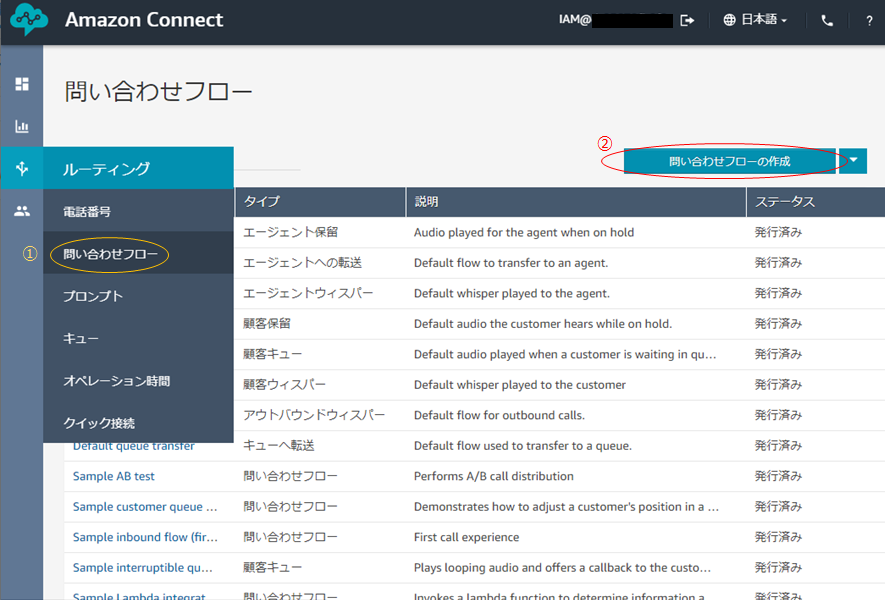Click the Amazon Connect cloud logo
The image size is (885, 600).
coord(29,19)
